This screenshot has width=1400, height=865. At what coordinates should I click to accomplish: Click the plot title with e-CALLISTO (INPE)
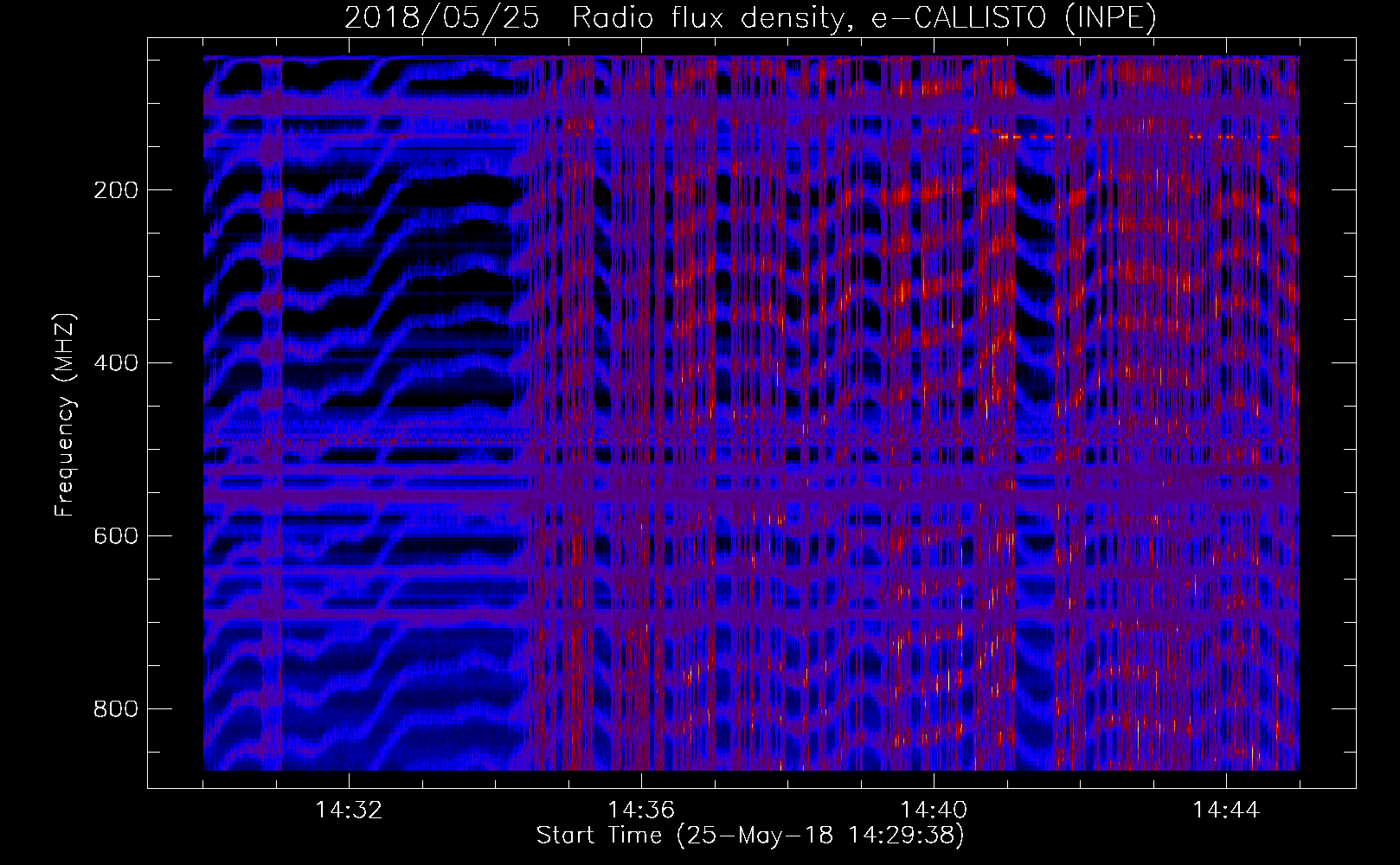coord(750,17)
